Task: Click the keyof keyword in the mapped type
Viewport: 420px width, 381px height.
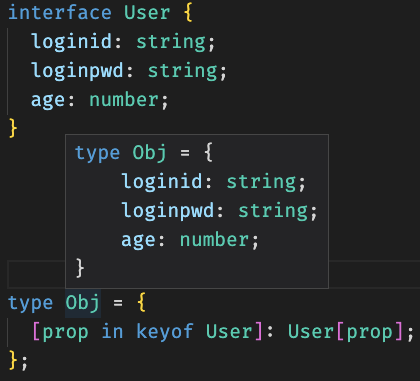Action: [164, 332]
